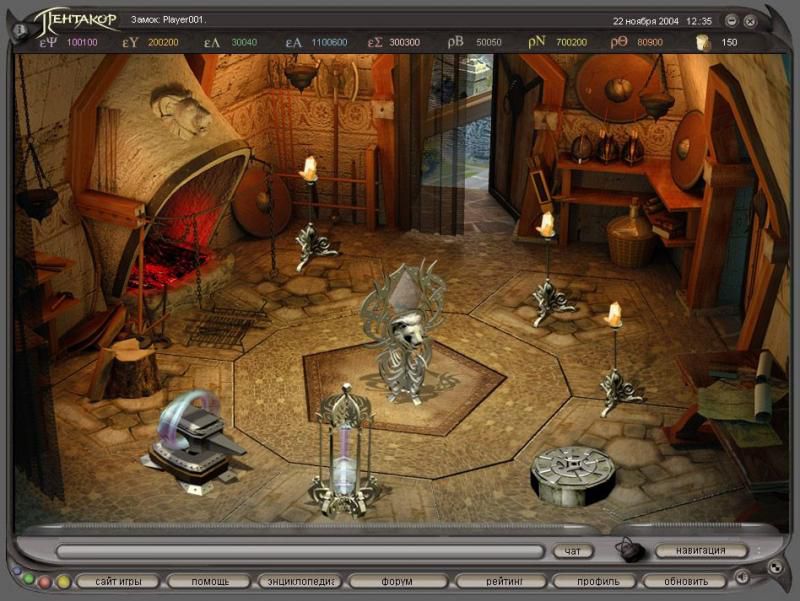Click the red indicator light

pos(45,581)
